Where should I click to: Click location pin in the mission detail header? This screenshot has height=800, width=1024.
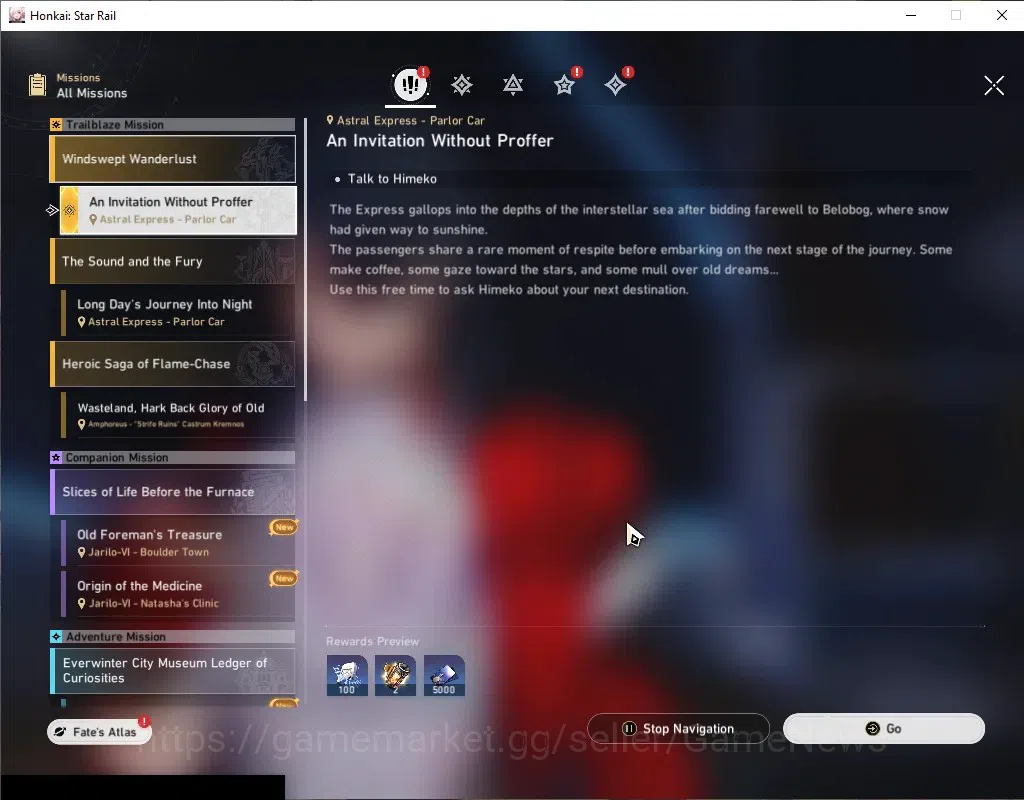coord(330,120)
